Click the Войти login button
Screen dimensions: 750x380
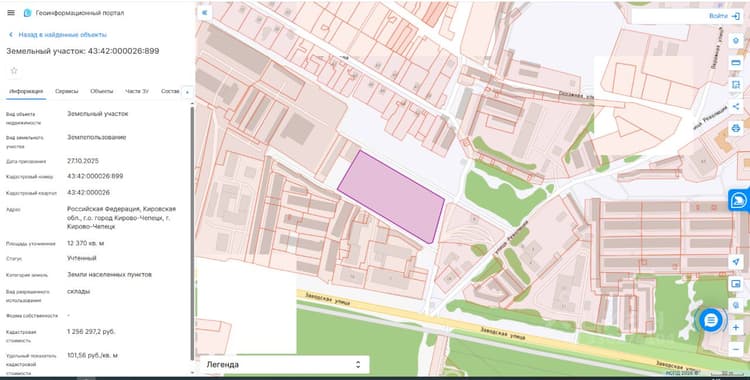(724, 16)
